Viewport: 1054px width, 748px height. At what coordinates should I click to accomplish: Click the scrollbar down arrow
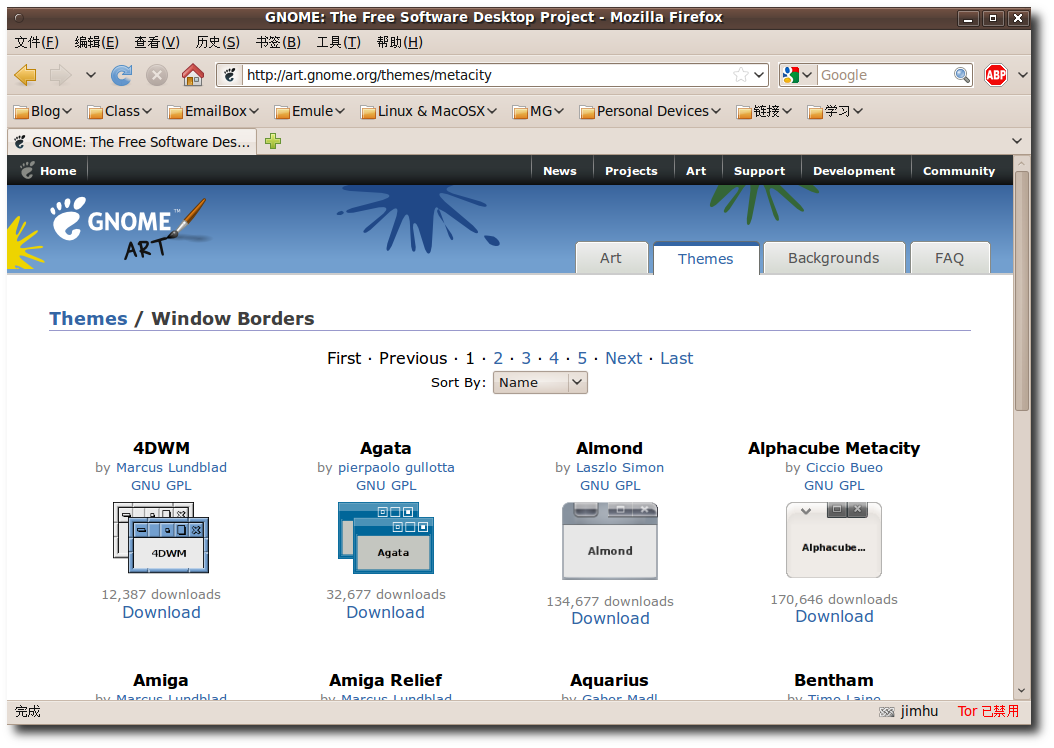[x=1022, y=690]
